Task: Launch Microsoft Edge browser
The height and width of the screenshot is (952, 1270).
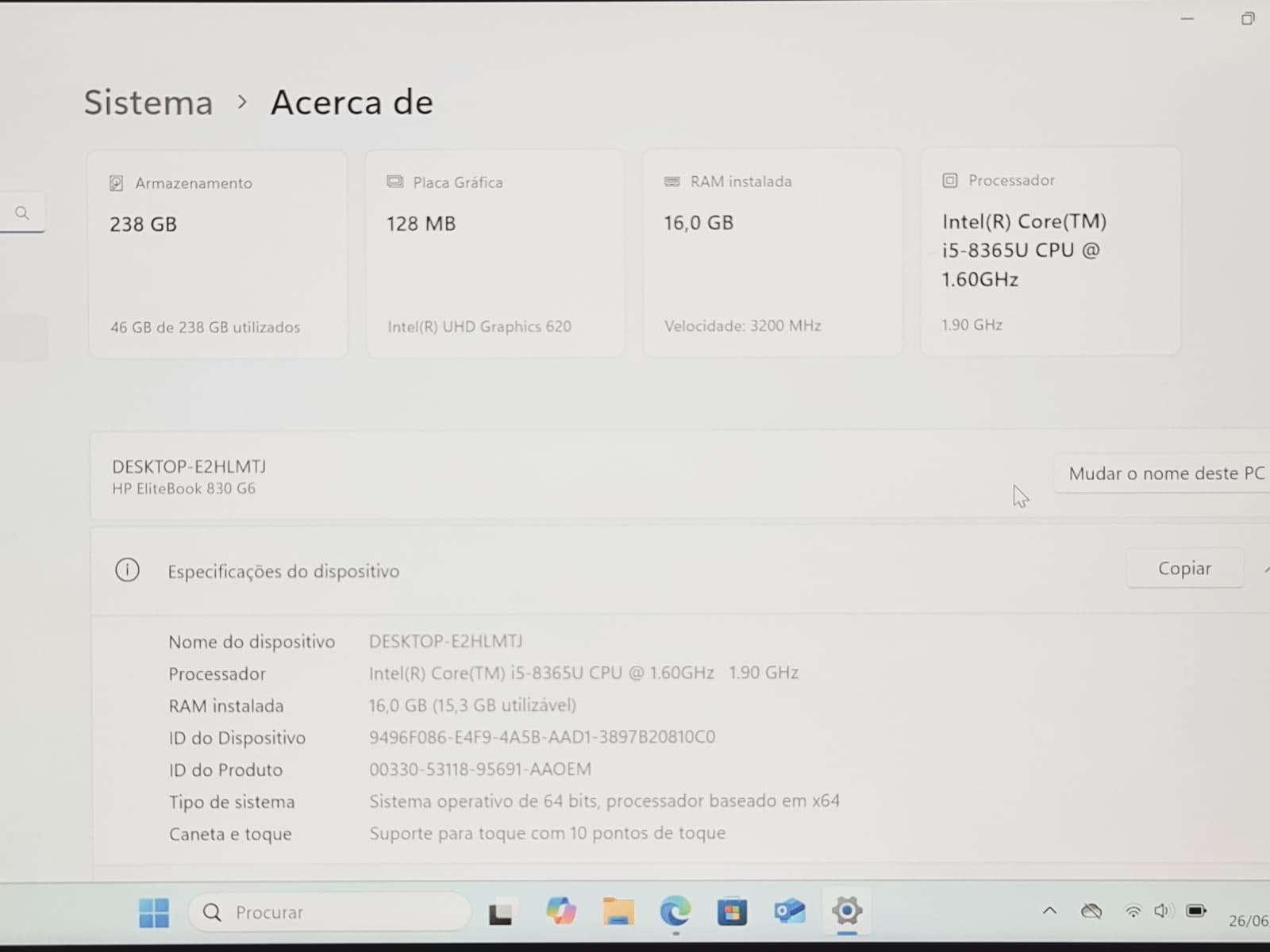Action: coord(675,912)
